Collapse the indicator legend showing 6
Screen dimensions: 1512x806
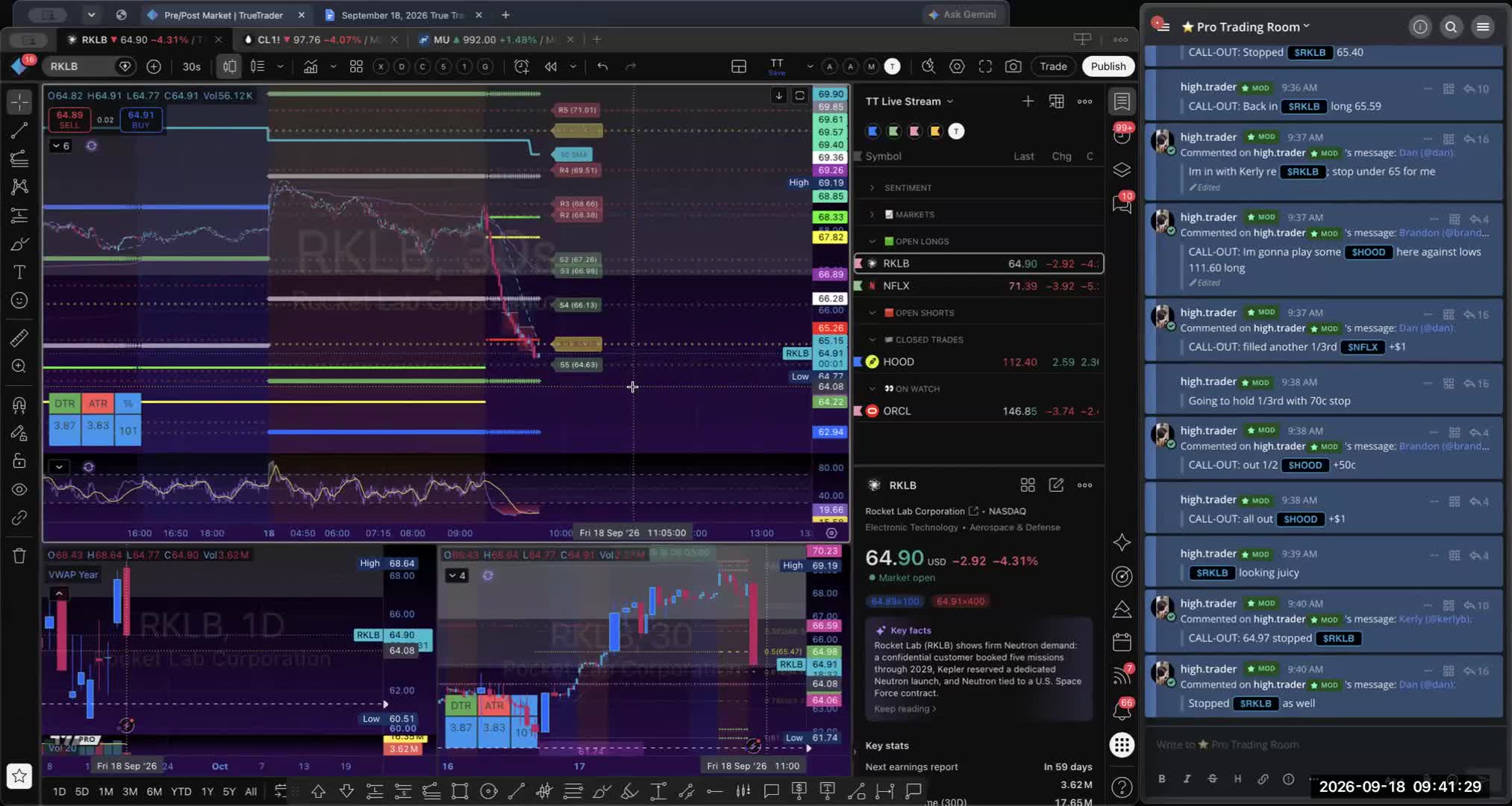60,146
